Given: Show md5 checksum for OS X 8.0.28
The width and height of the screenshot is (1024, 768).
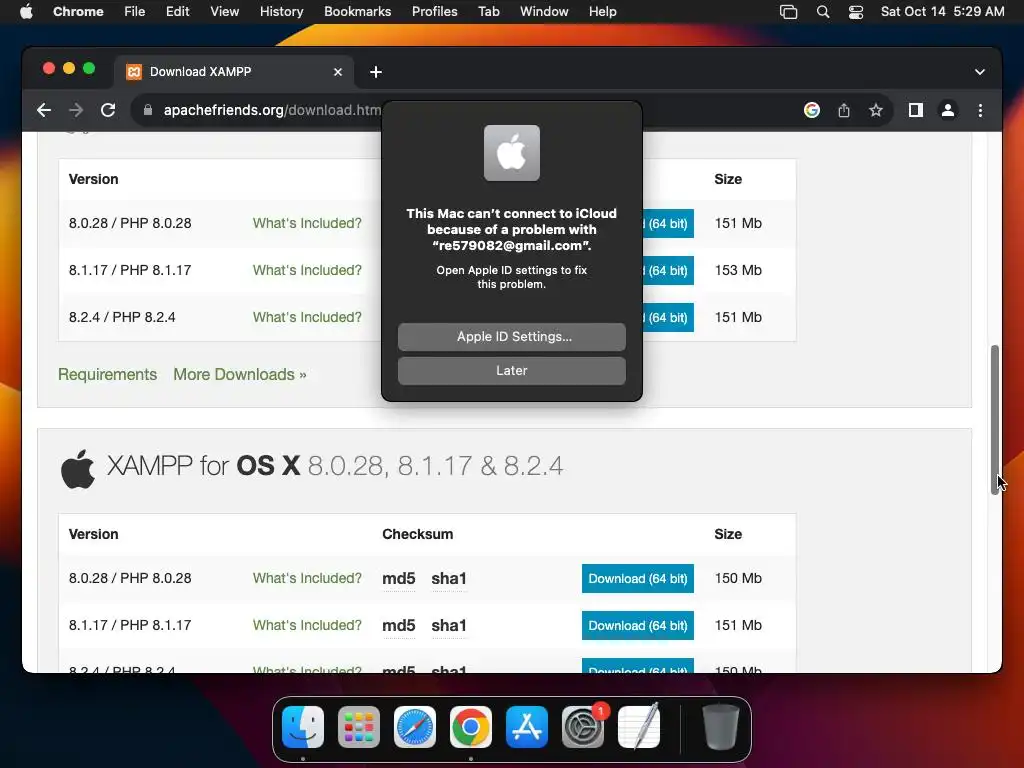Looking at the screenshot, I should point(398,579).
